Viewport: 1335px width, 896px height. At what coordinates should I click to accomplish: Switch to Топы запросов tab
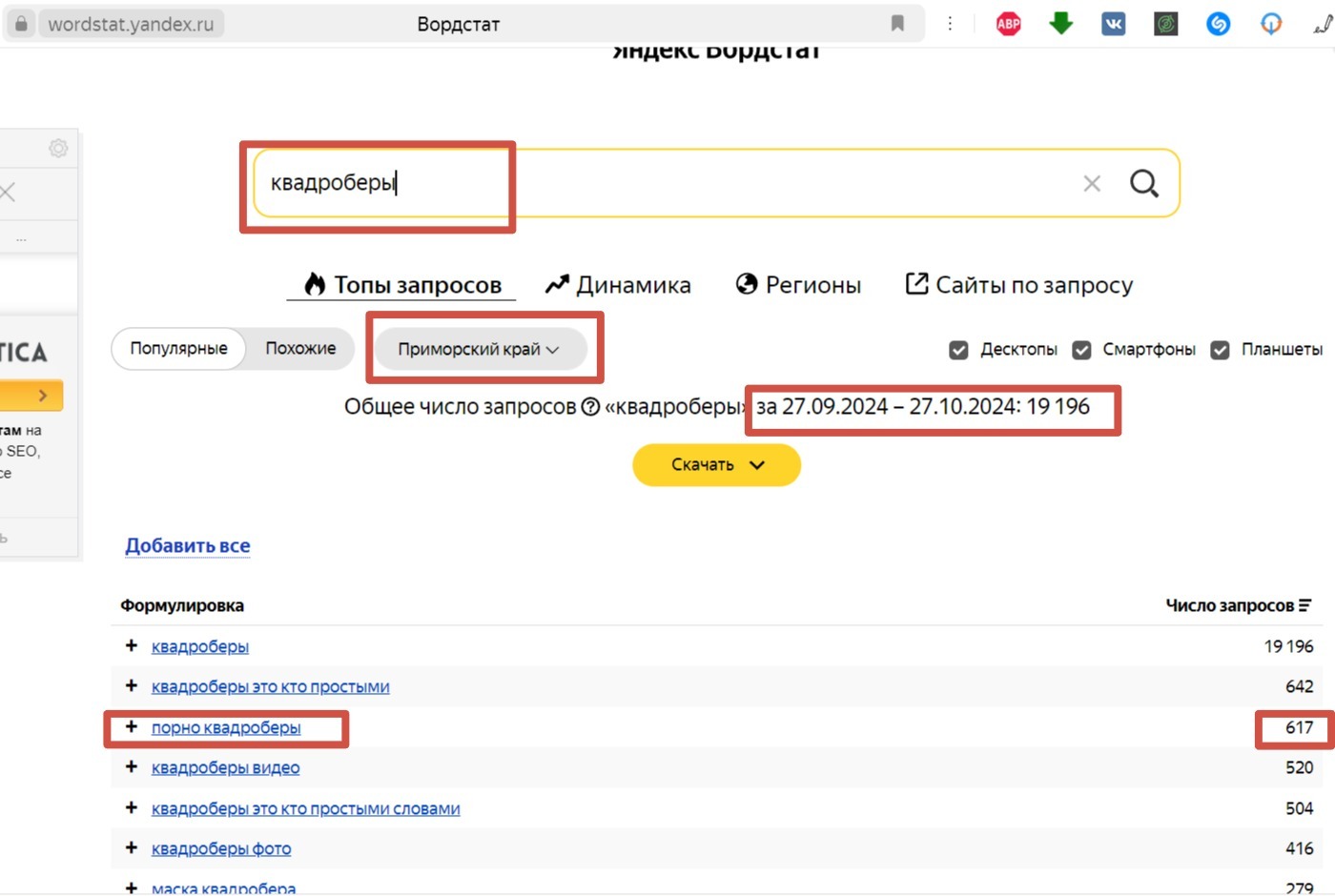[401, 285]
